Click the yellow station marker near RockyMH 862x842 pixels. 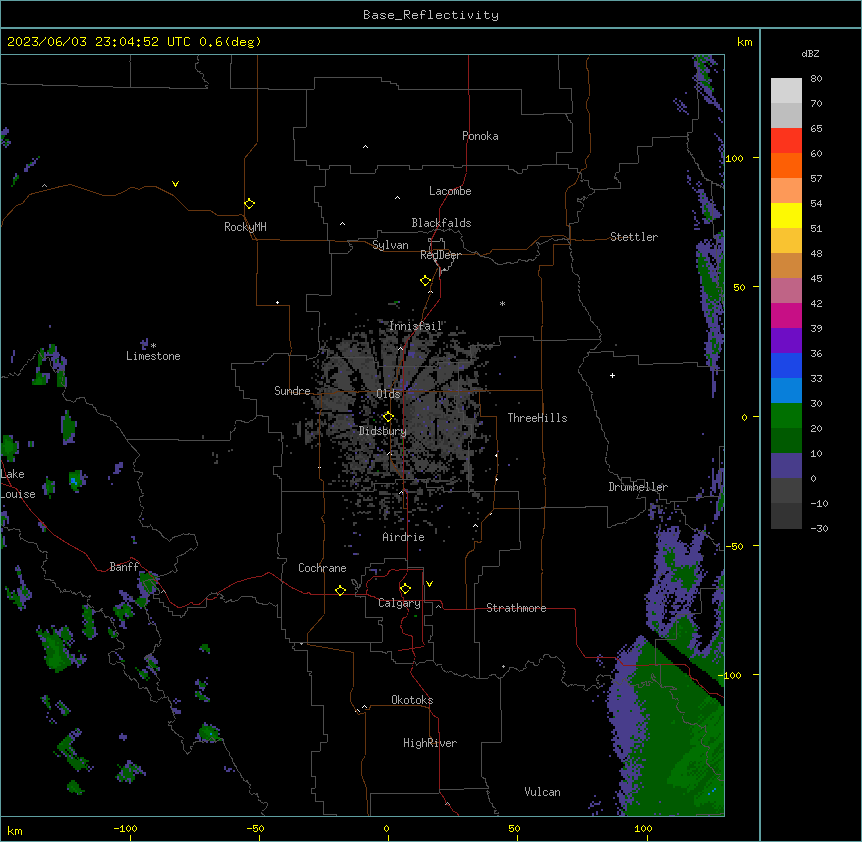click(250, 204)
